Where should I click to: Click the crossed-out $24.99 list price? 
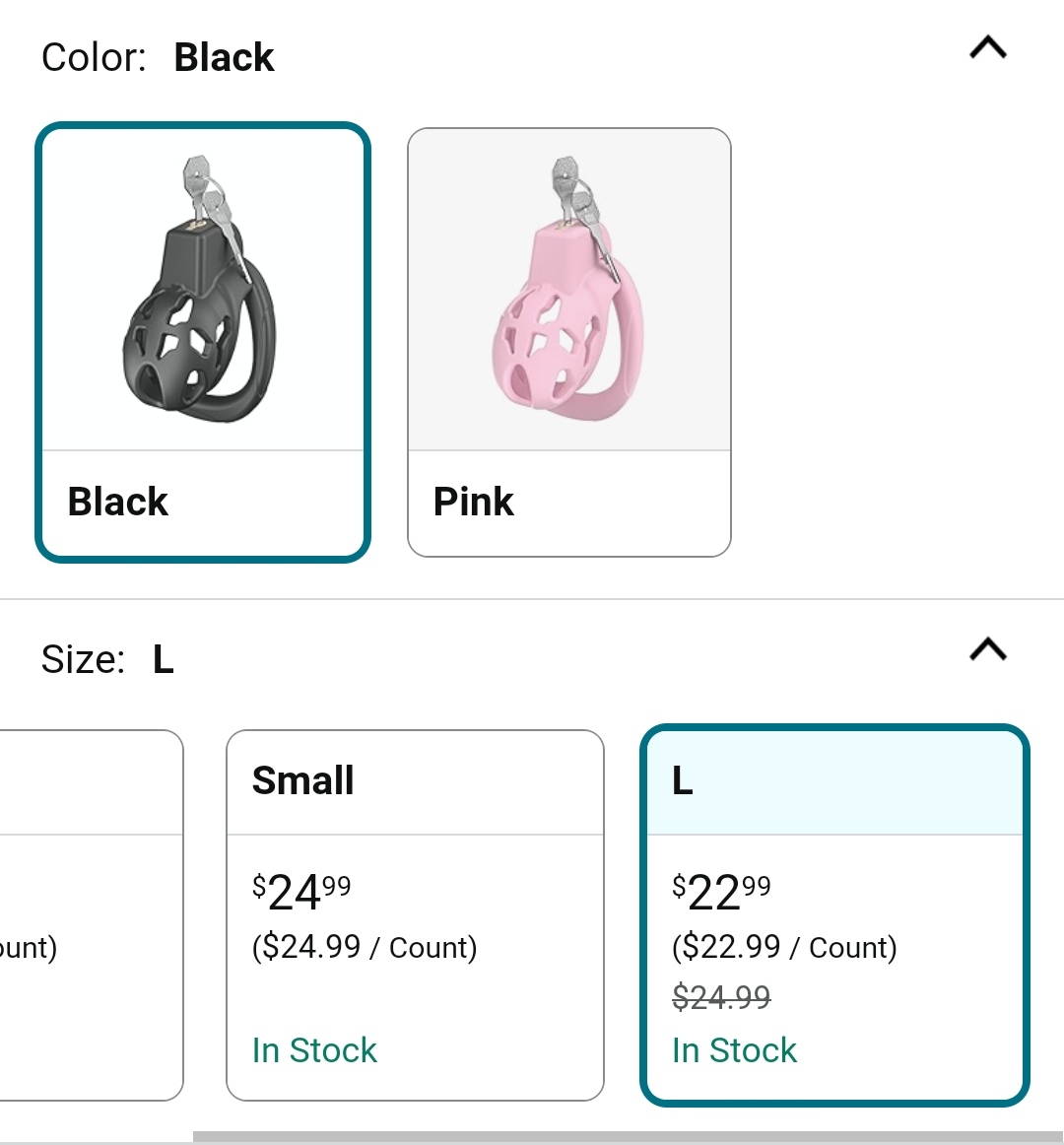pos(721,997)
